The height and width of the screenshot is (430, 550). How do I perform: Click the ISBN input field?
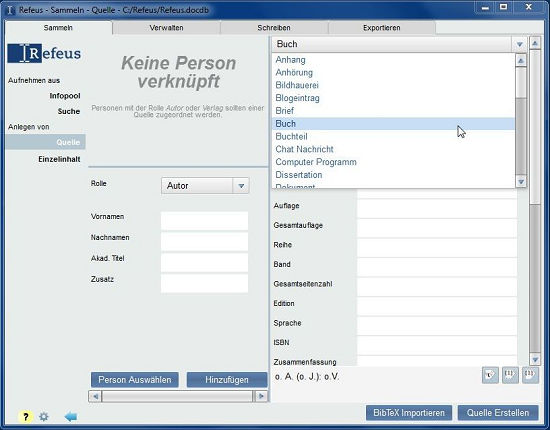coord(437,345)
